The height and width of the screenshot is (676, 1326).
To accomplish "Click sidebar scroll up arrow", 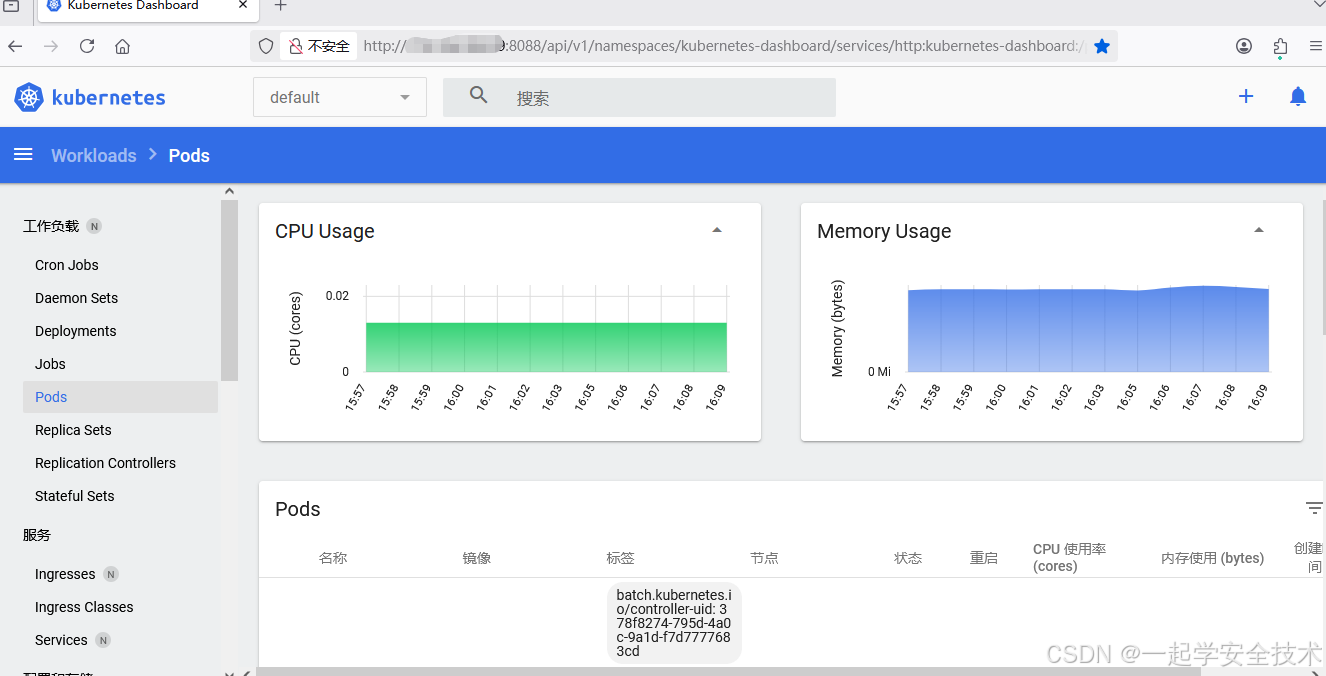I will click(x=230, y=191).
